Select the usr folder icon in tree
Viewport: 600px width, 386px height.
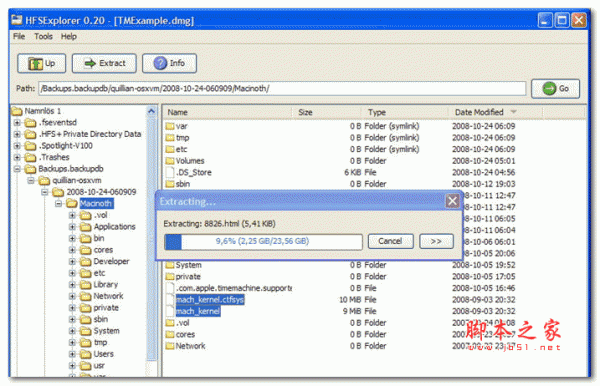click(85, 366)
